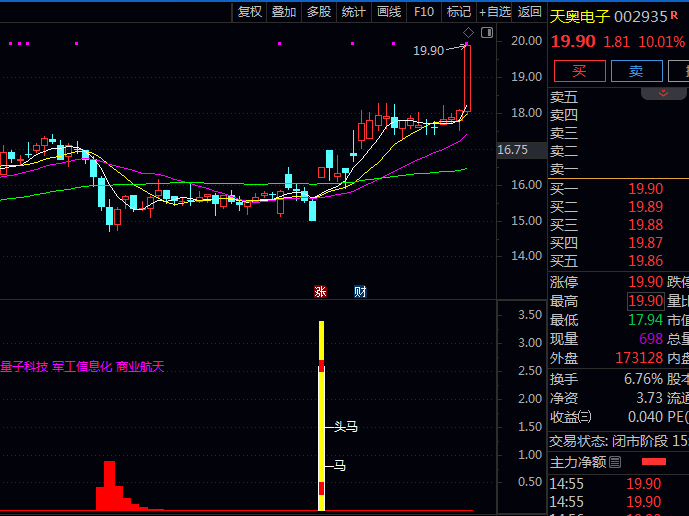Open the F10 company info

click(x=424, y=12)
